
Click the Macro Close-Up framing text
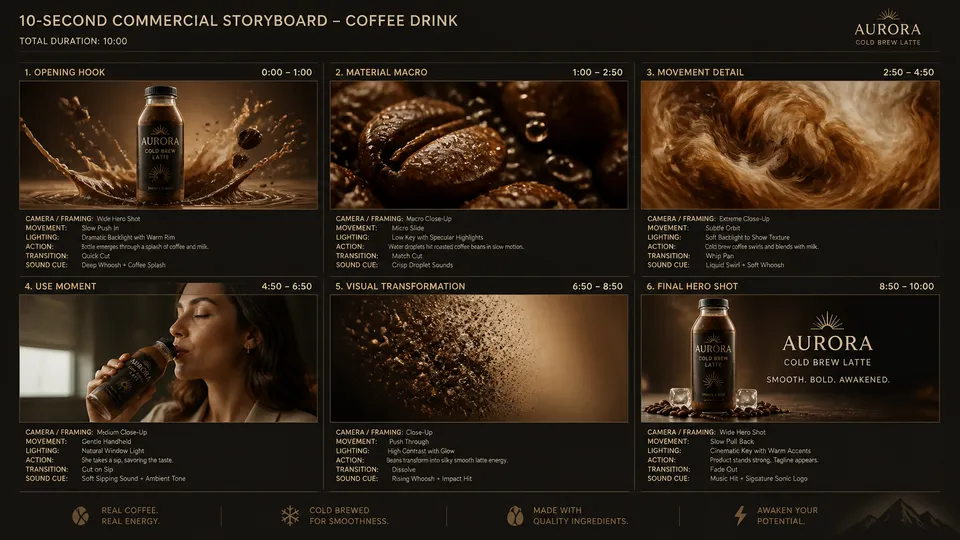pyautogui.click(x=429, y=219)
